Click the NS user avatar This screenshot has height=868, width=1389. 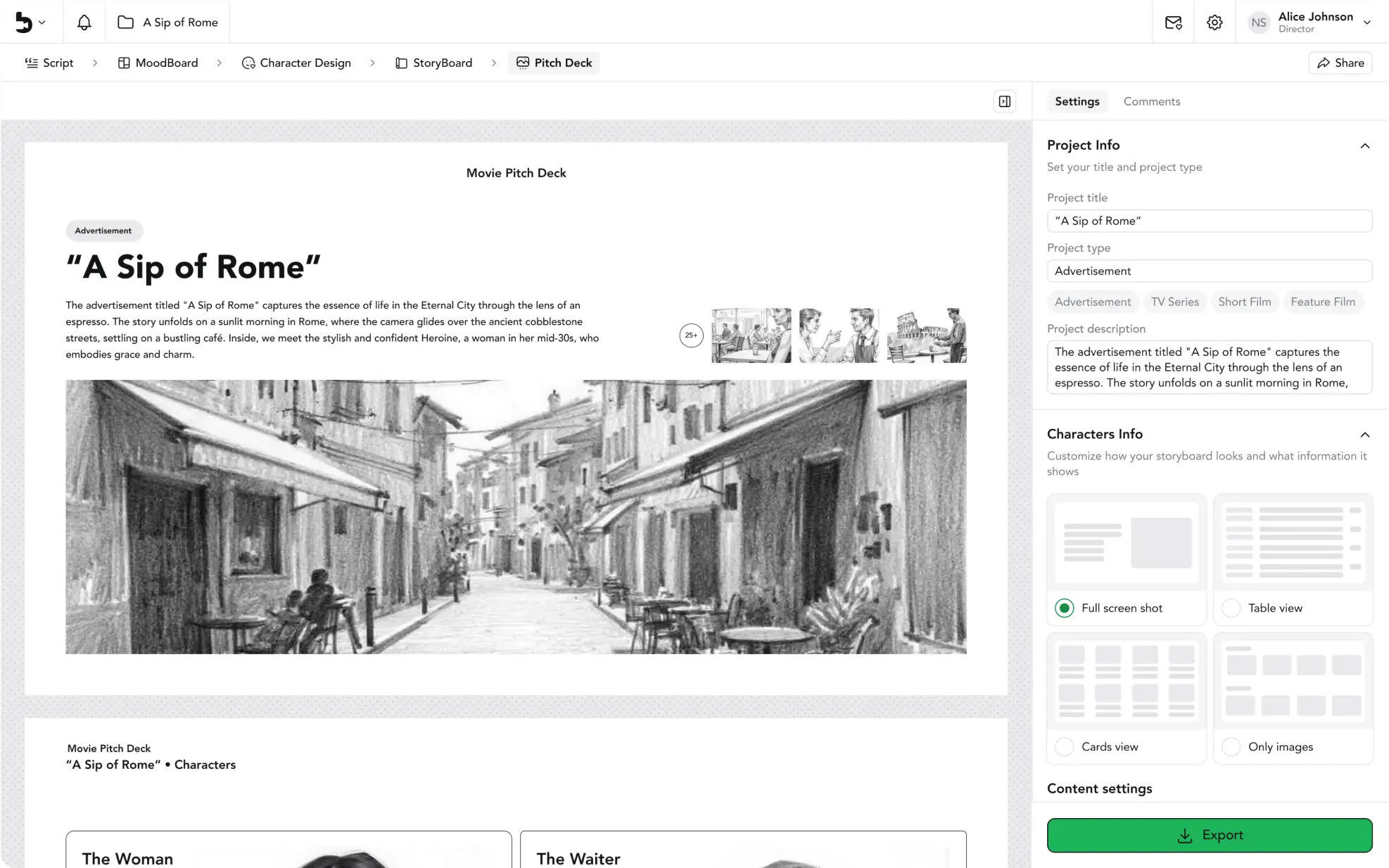tap(1258, 23)
